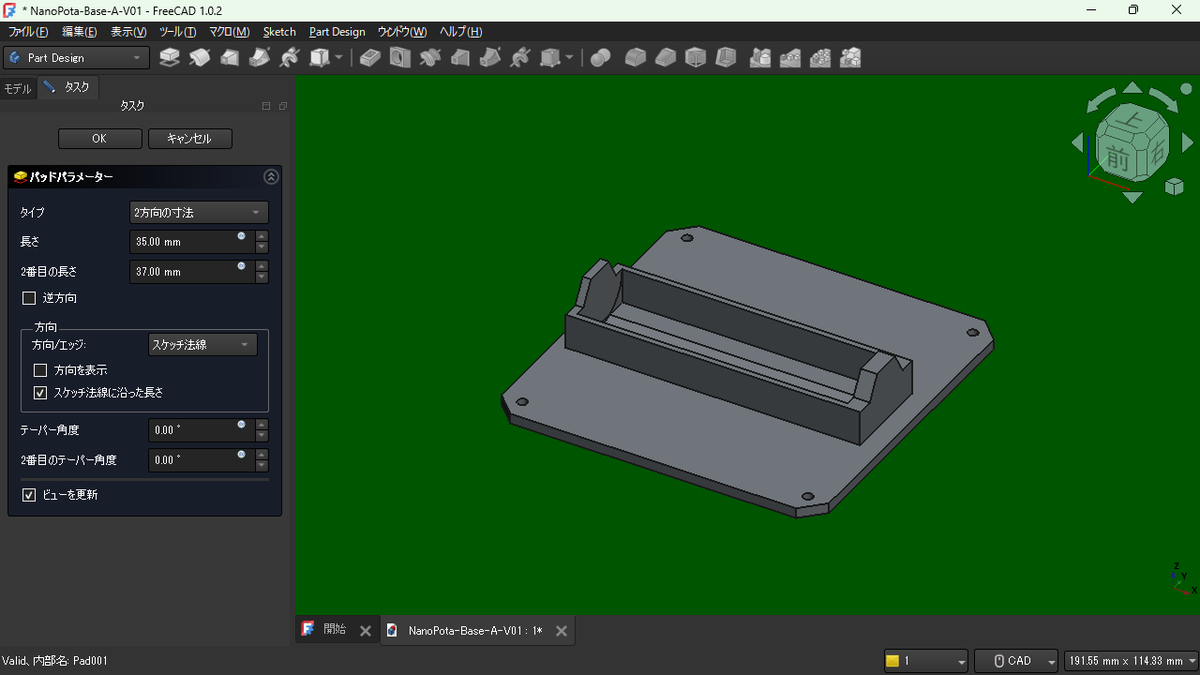Apply the Fillet tool icon
The height and width of the screenshot is (675, 1200).
point(635,58)
